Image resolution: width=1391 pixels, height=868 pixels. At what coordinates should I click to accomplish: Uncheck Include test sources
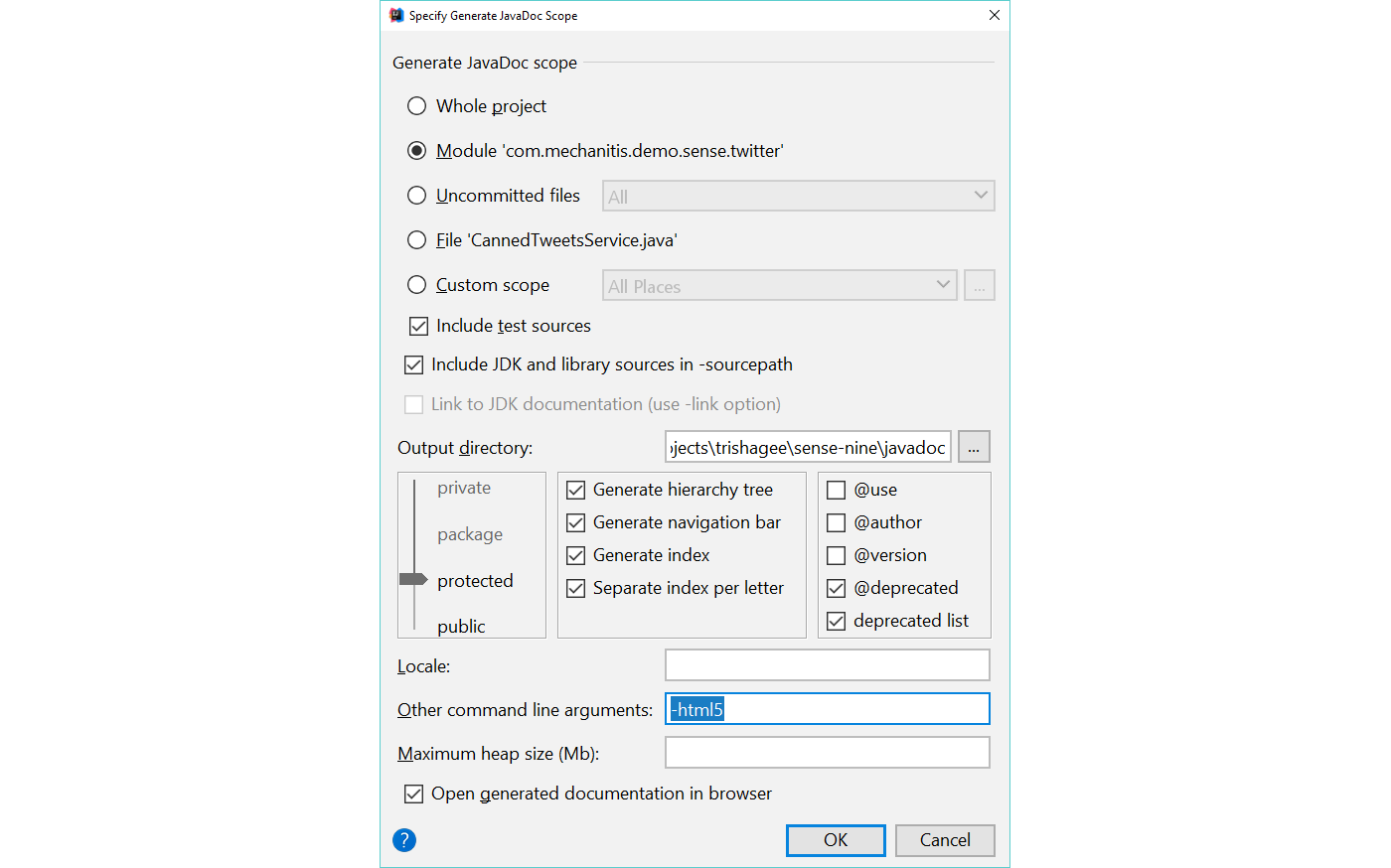tap(419, 326)
